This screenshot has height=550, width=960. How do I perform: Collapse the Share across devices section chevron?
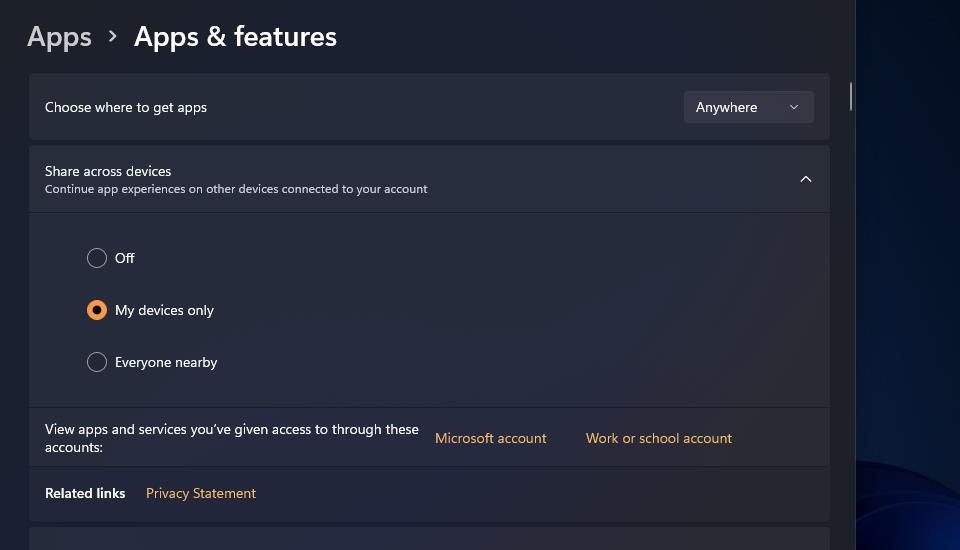pos(806,179)
